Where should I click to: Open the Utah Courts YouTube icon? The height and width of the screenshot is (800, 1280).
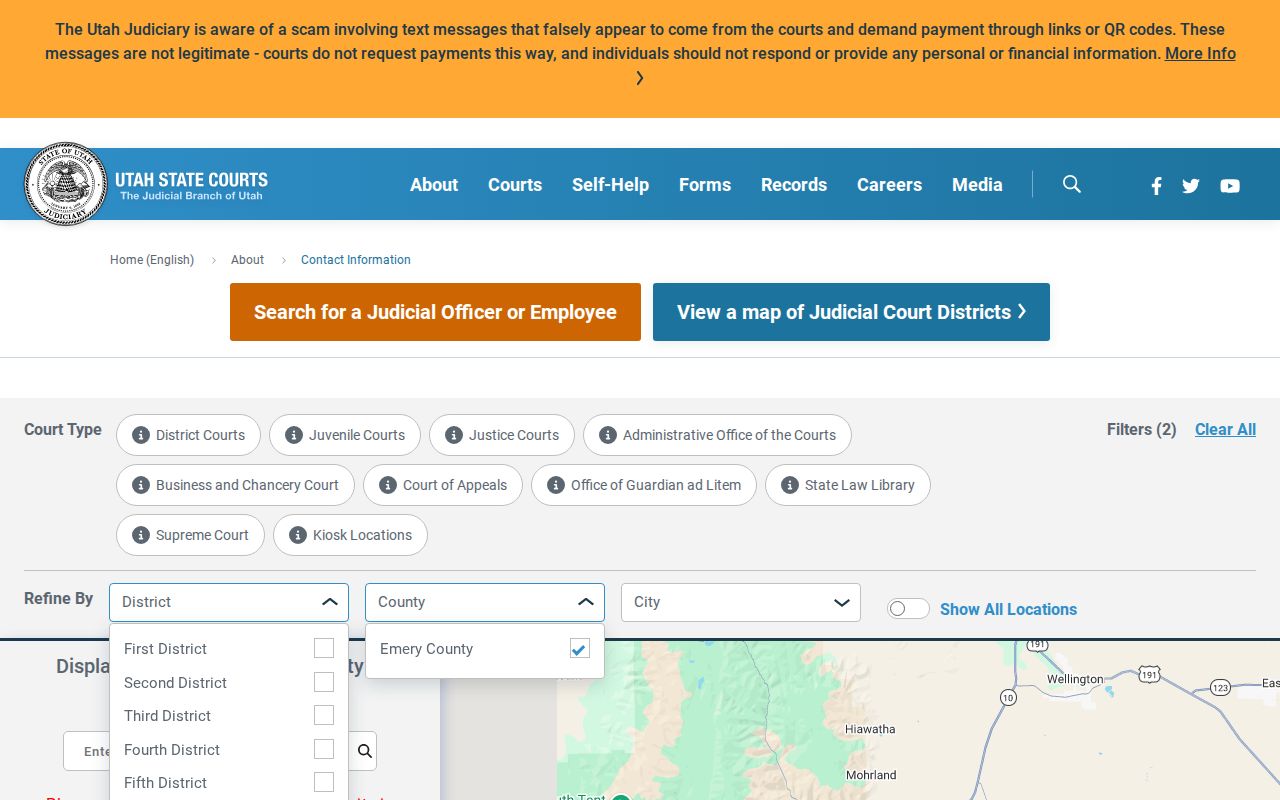[1230, 186]
